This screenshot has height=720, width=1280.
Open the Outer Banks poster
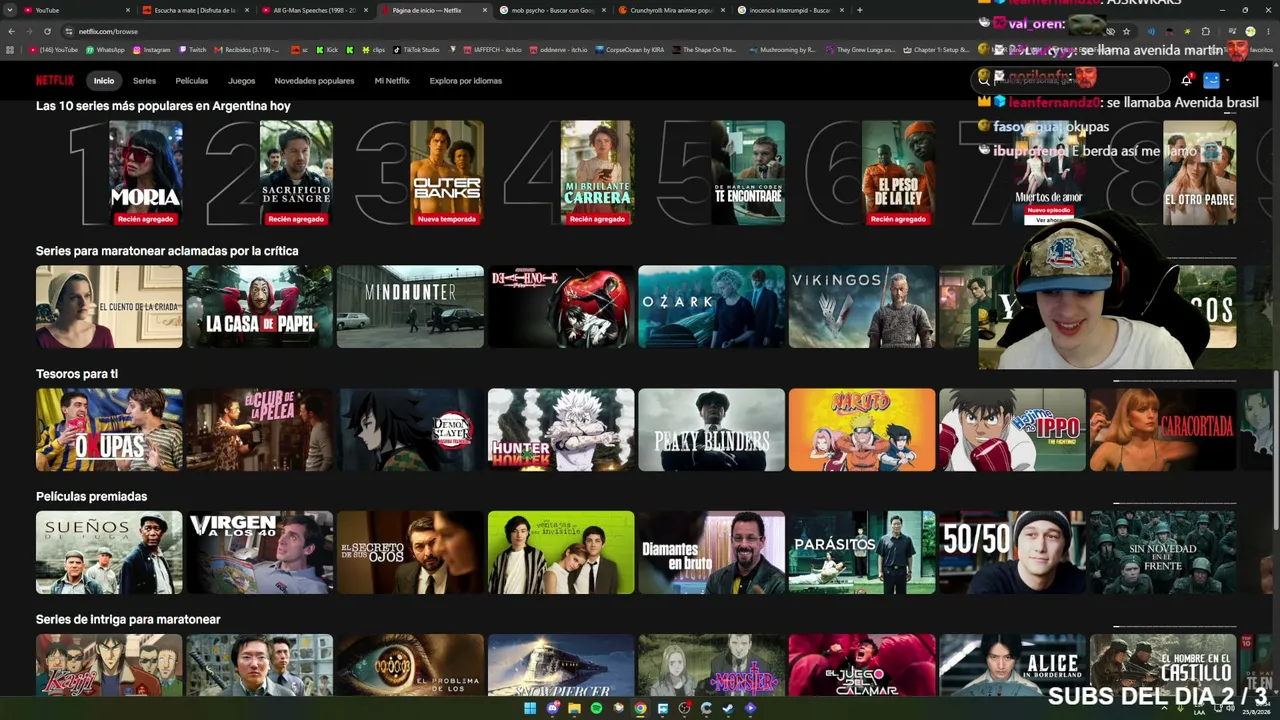[447, 173]
